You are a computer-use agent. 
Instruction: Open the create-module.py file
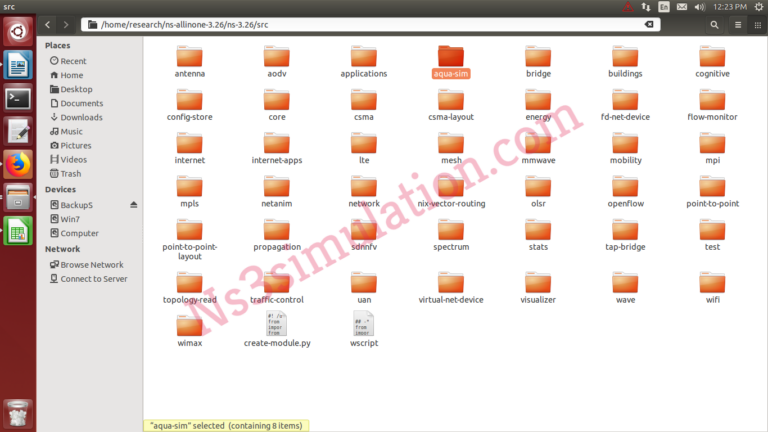(277, 323)
